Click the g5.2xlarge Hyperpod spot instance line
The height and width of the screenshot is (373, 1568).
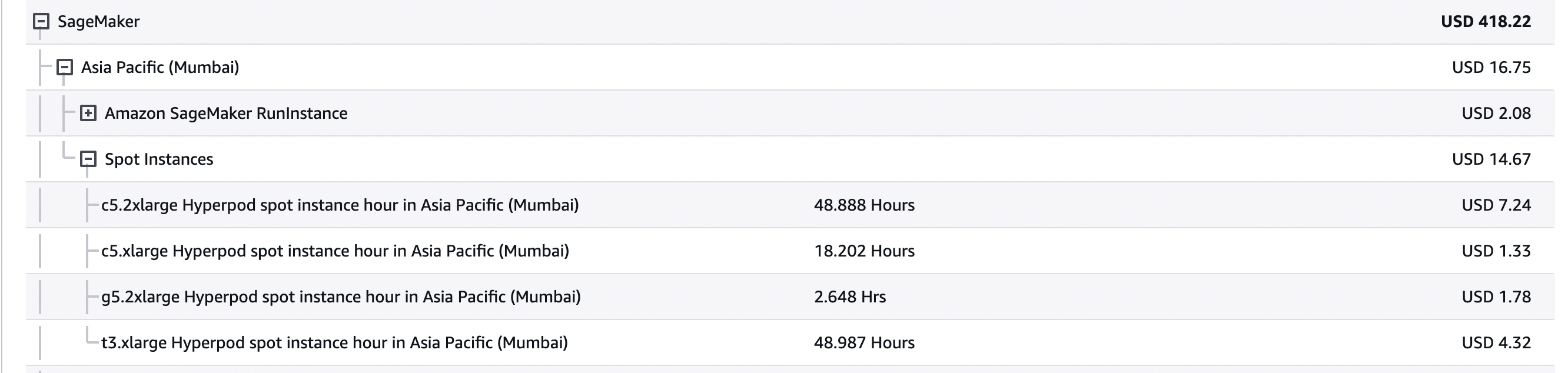click(341, 297)
